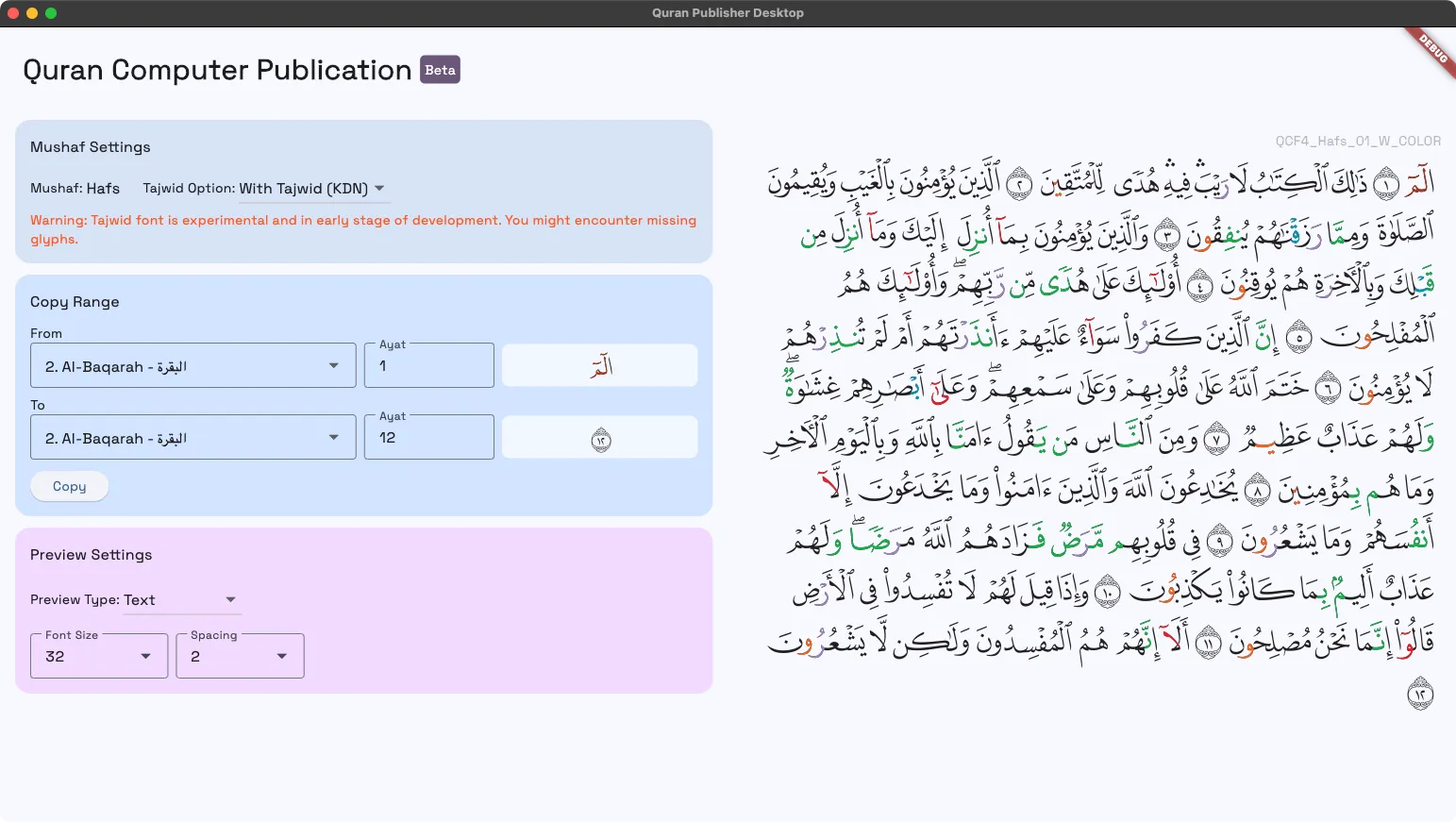
Task: Click the Quran Publisher Desktop window title
Action: click(x=728, y=13)
